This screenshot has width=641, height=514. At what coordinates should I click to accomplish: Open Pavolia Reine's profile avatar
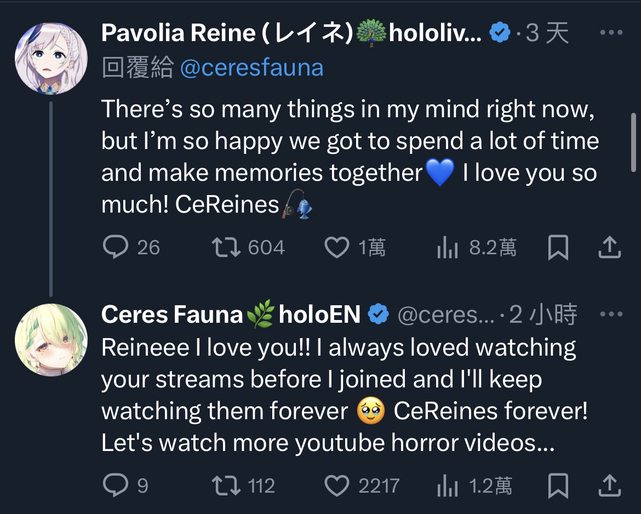coord(50,55)
